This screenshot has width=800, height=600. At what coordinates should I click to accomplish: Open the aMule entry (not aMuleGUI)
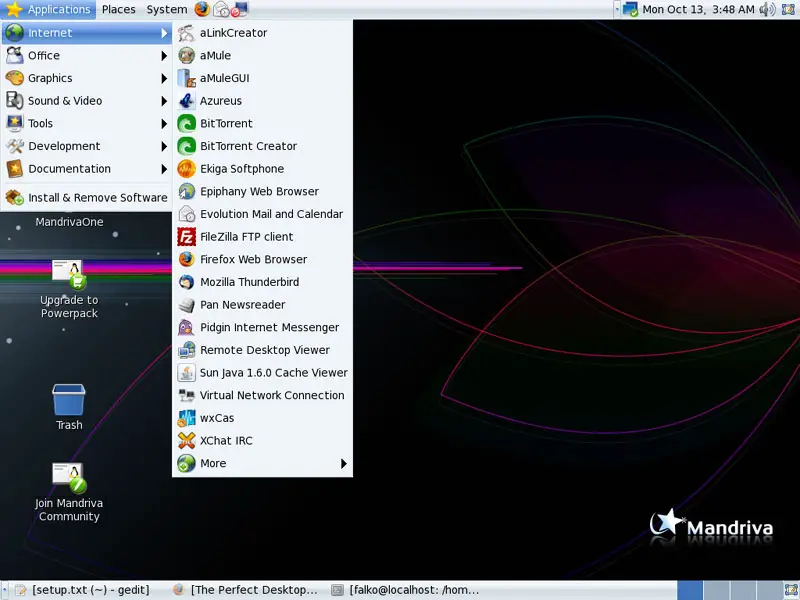[262, 55]
